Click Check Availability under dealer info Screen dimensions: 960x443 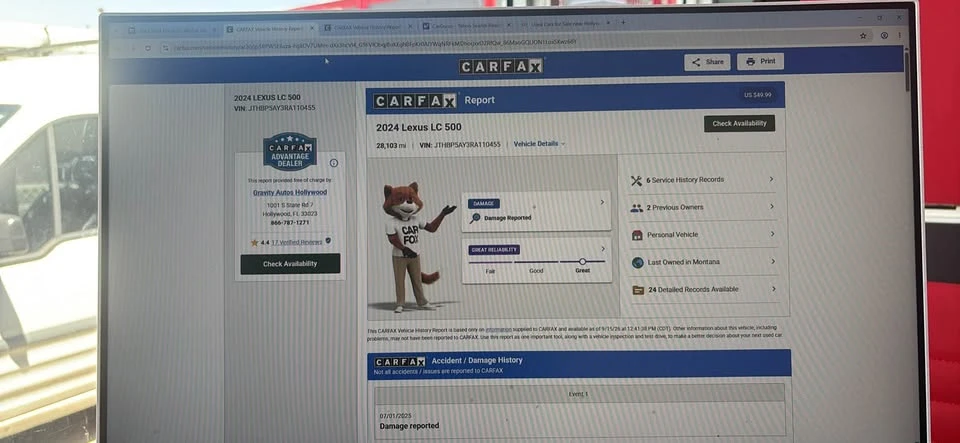click(x=290, y=264)
